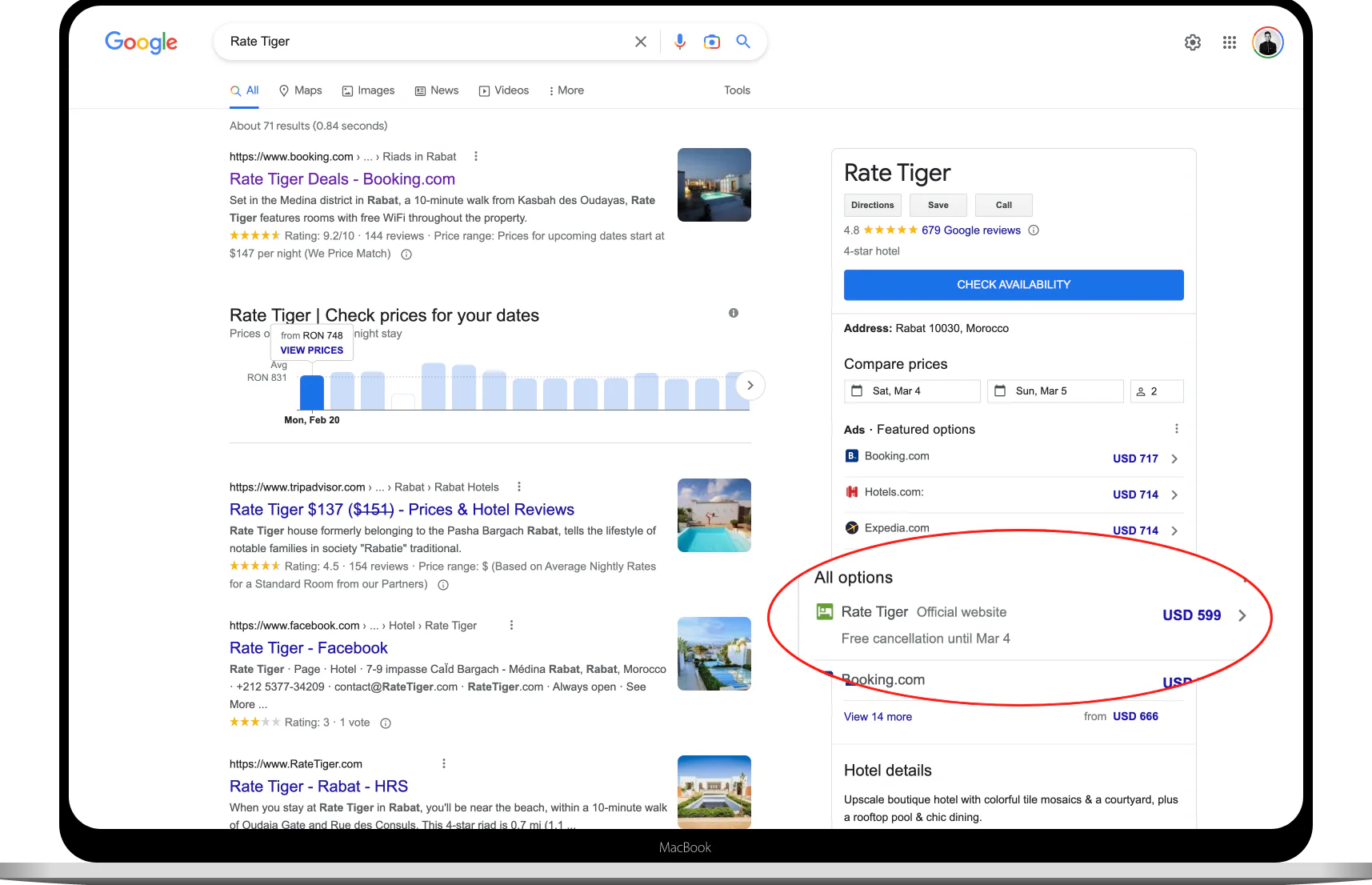Open Facebook result hotel thumbnail

click(x=714, y=654)
